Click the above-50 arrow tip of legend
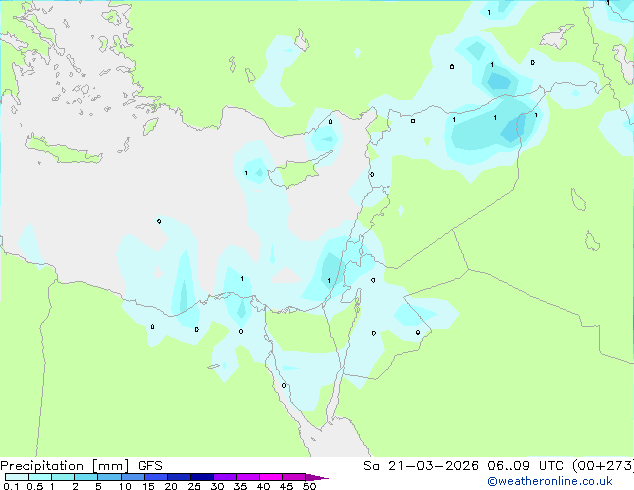This screenshot has height=490, width=634. point(317,477)
